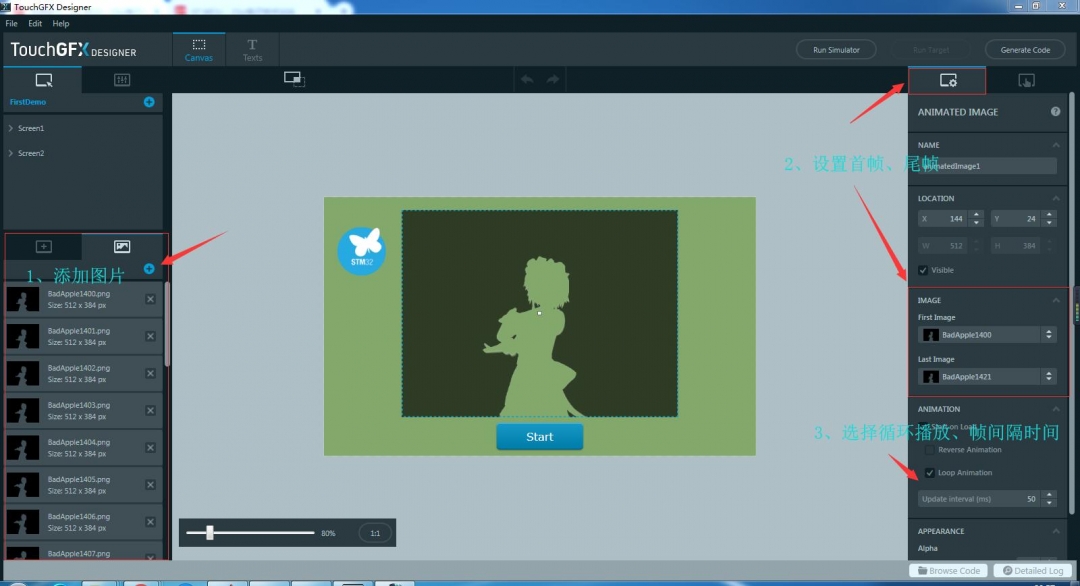
Task: Increase the Update interval value
Action: click(1049, 494)
